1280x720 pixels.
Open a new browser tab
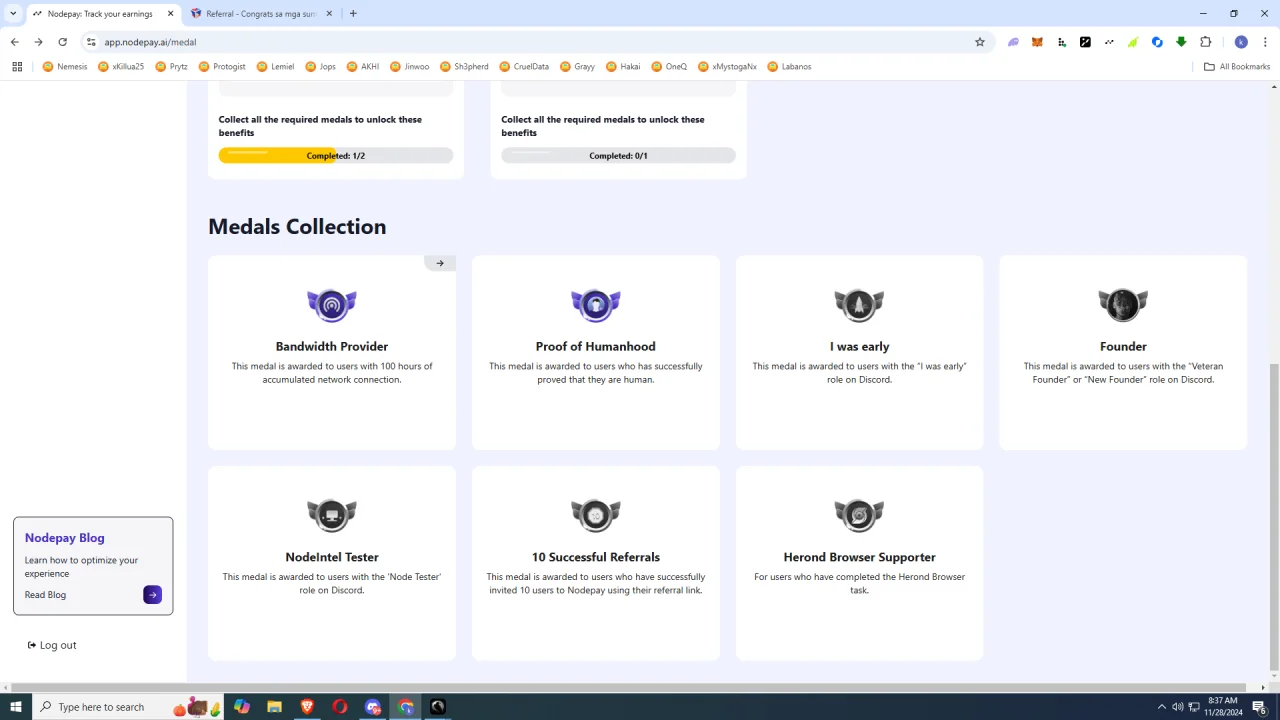point(353,14)
